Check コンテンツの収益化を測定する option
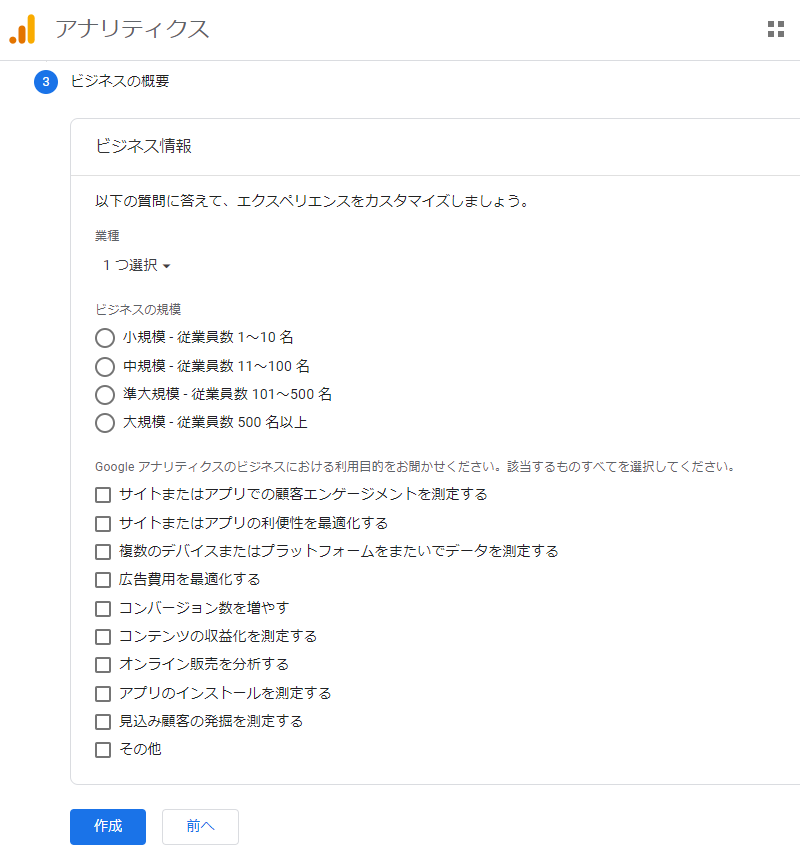Screen dimensions: 800x855 click(103, 636)
